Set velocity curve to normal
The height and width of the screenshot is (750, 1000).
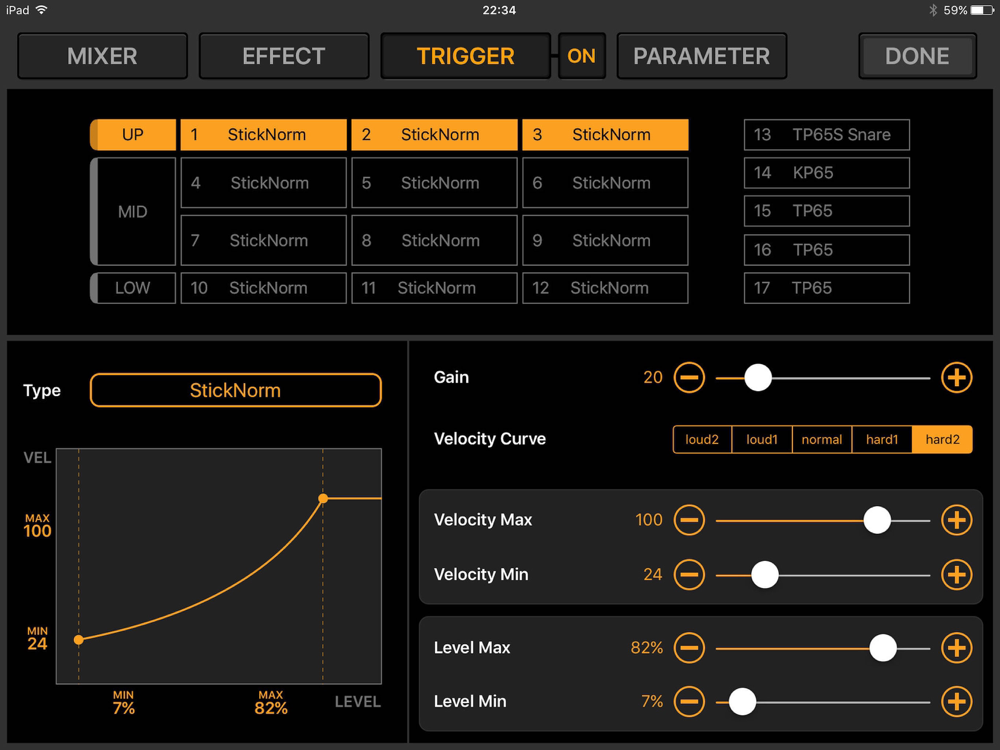pyautogui.click(x=822, y=439)
